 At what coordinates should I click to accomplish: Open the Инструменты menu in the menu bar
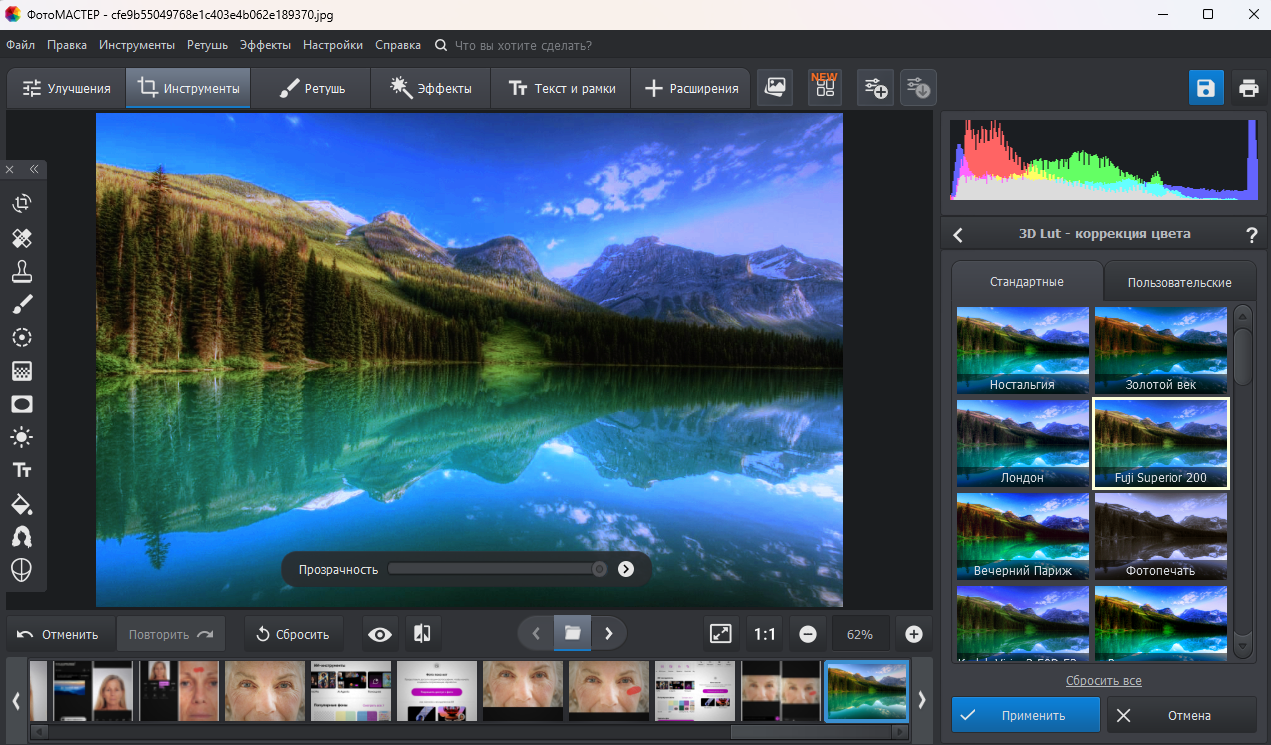coord(138,45)
